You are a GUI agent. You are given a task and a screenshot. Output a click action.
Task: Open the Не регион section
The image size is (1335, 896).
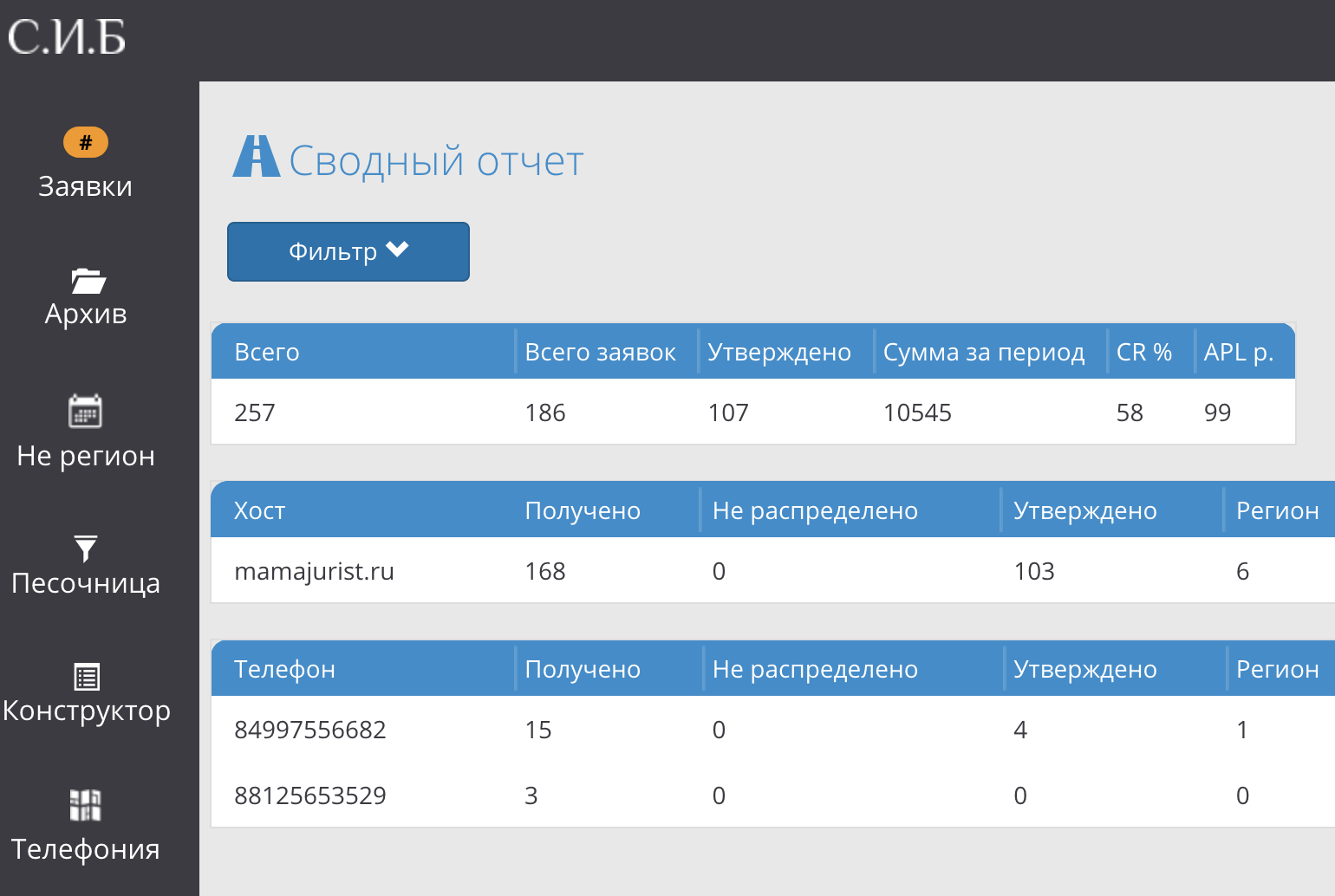coord(86,456)
